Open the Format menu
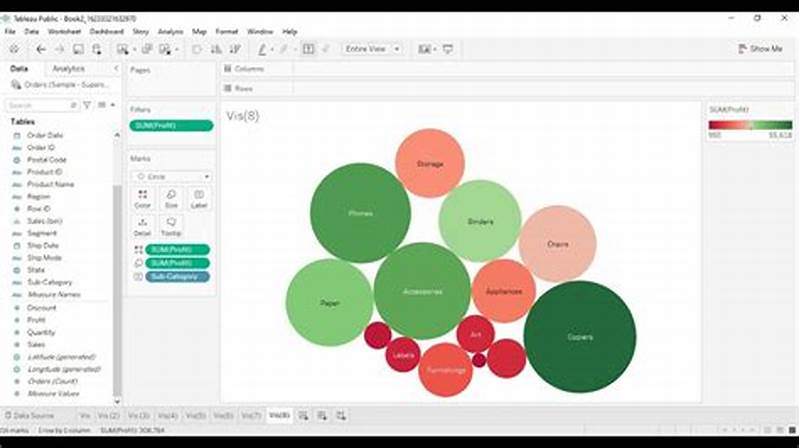Viewport: 800px width, 448px height. pos(227,32)
